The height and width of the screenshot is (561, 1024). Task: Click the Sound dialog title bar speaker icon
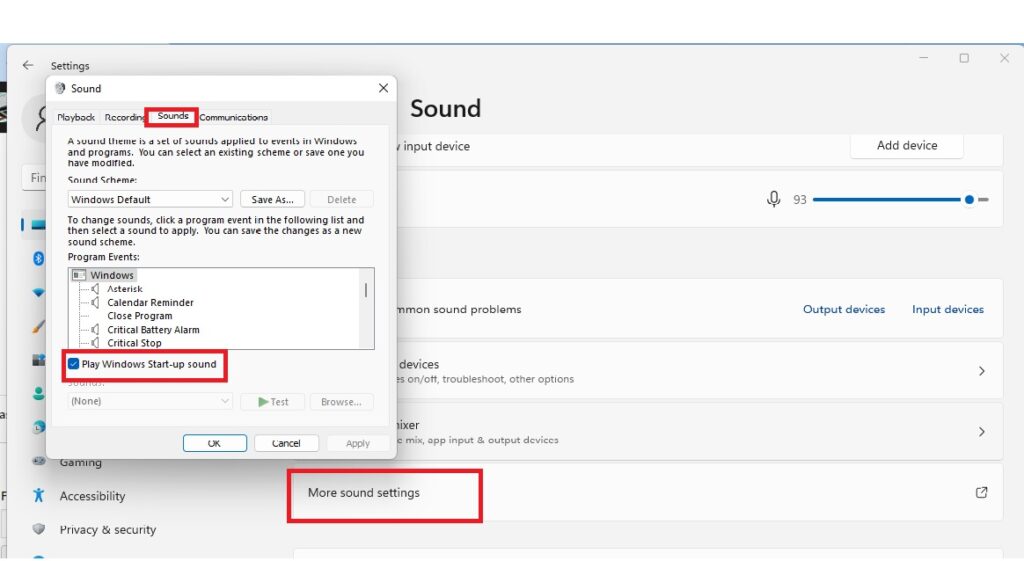click(60, 88)
